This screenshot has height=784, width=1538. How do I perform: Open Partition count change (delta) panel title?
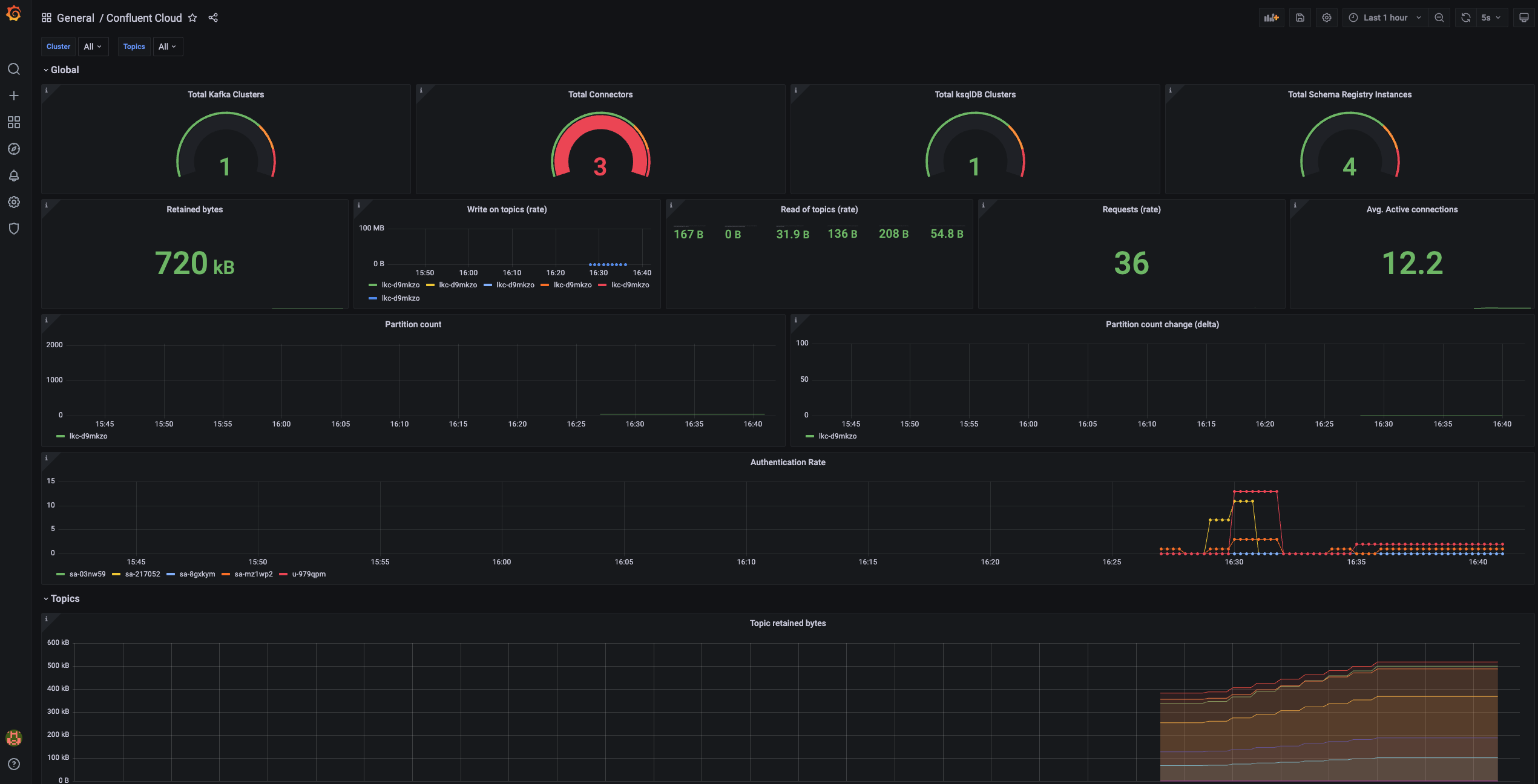tap(1162, 324)
